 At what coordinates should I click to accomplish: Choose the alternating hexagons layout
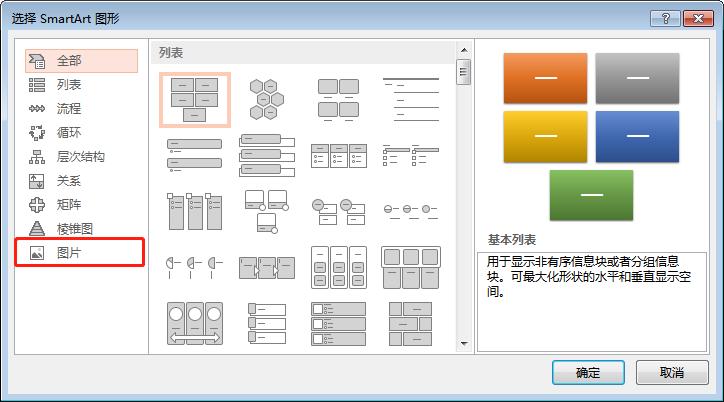coord(266,99)
